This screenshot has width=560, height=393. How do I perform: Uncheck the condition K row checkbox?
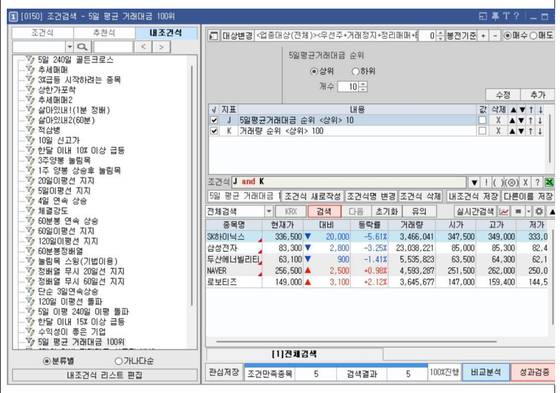(214, 131)
